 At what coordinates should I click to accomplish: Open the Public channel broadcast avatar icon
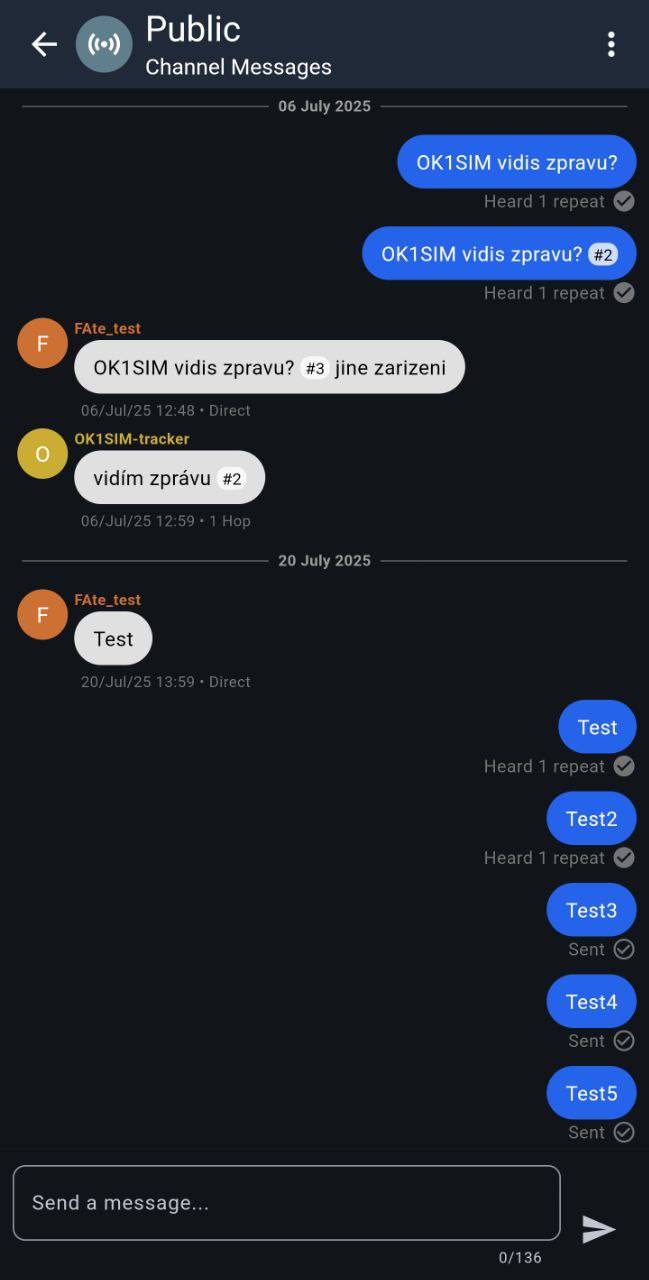click(104, 44)
